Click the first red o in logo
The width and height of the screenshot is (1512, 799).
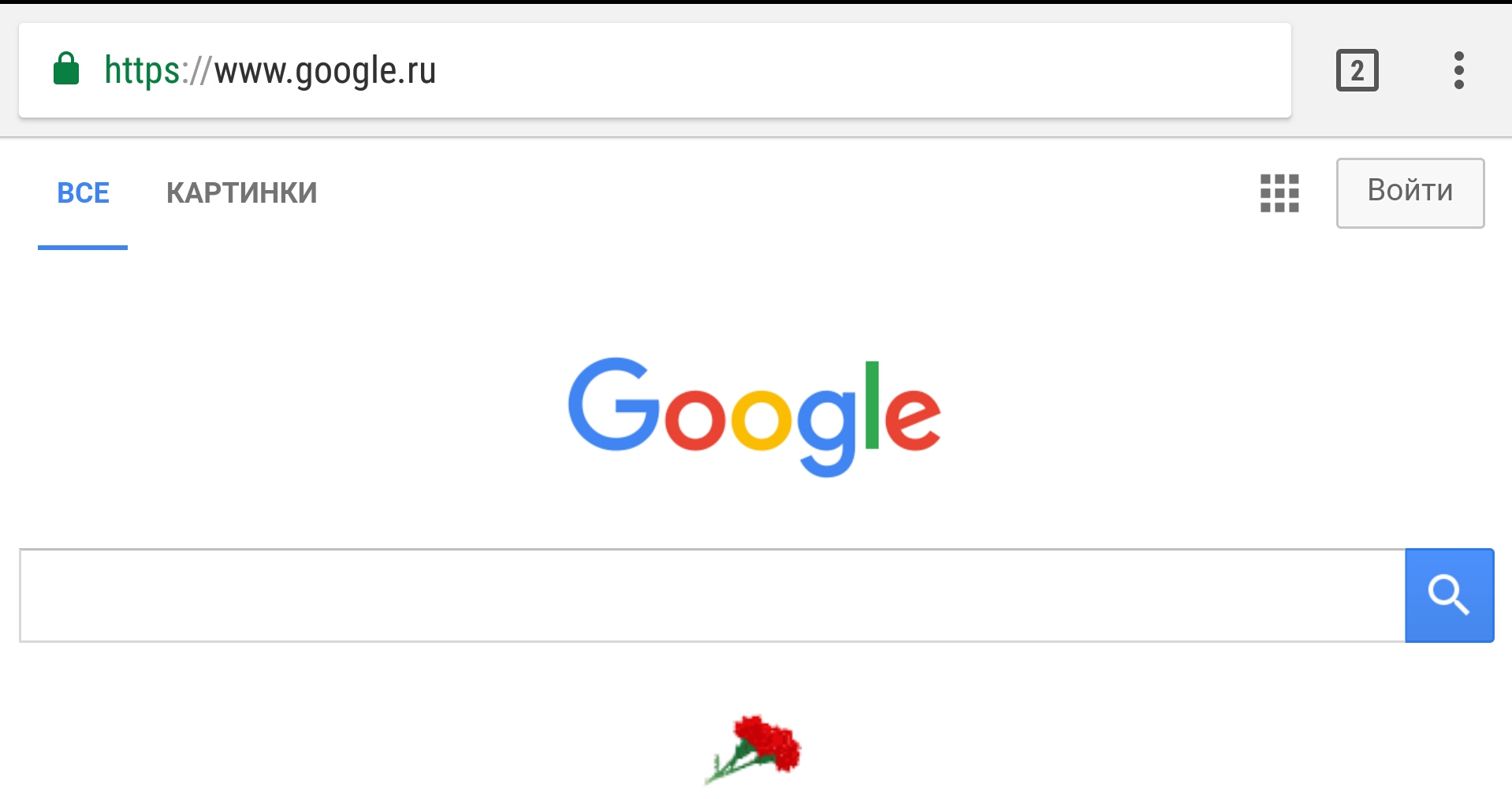(695, 419)
